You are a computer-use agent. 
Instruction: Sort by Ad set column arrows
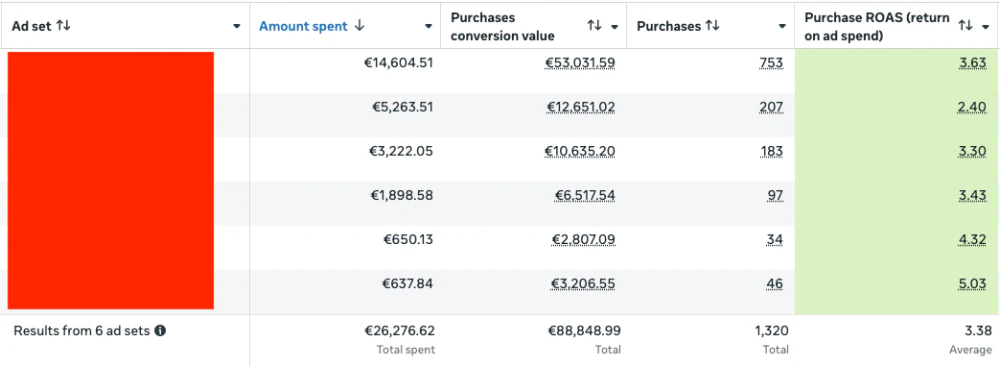[64, 26]
